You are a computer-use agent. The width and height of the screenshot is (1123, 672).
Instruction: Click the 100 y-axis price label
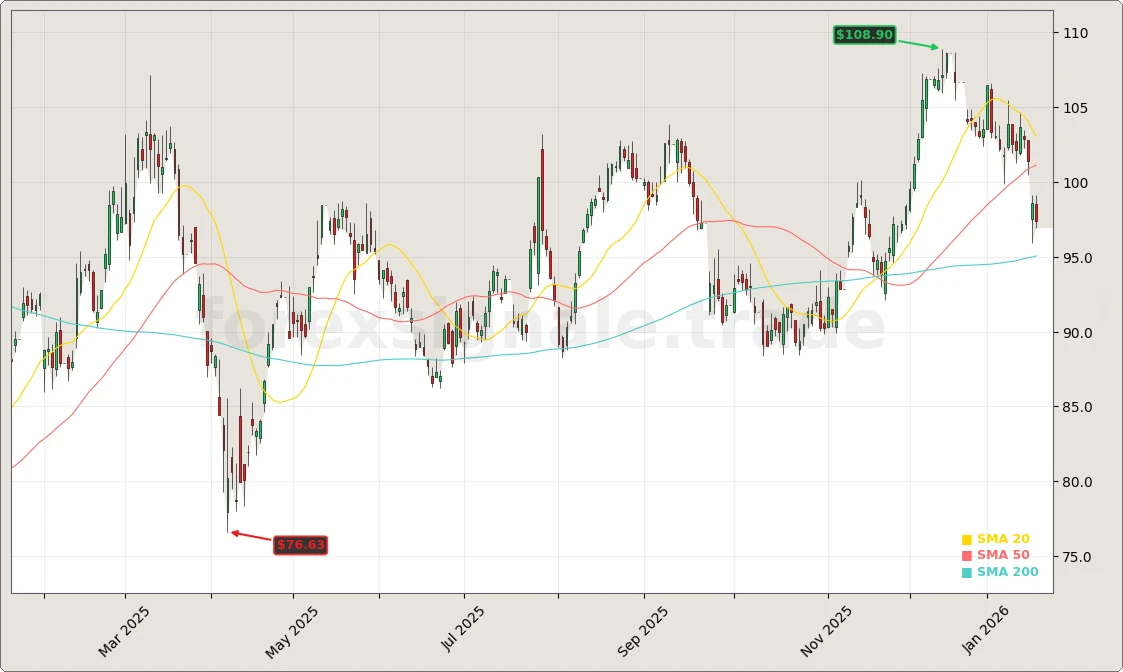[x=1076, y=183]
